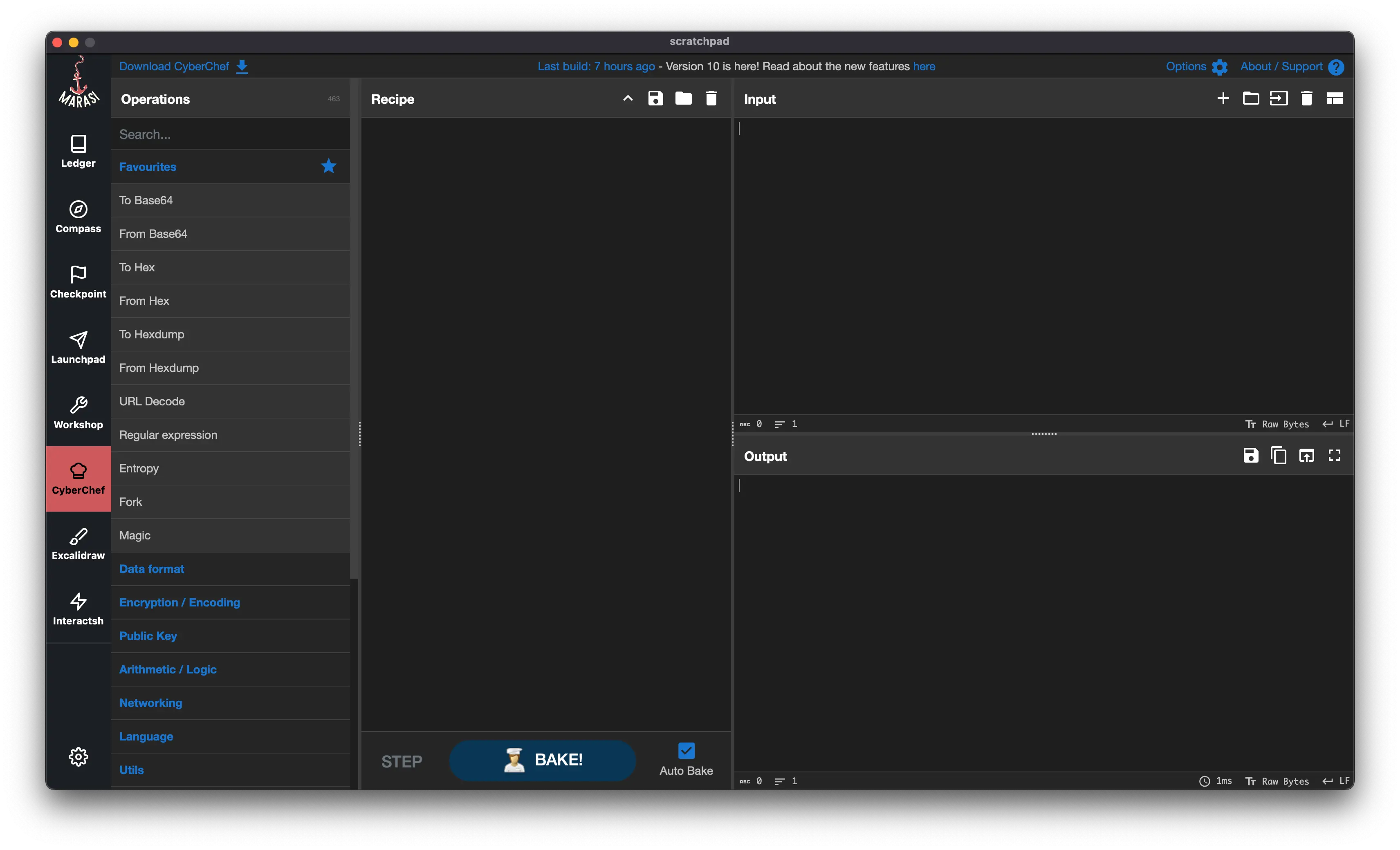
Task: Click the Options gear icon
Action: tap(1219, 67)
